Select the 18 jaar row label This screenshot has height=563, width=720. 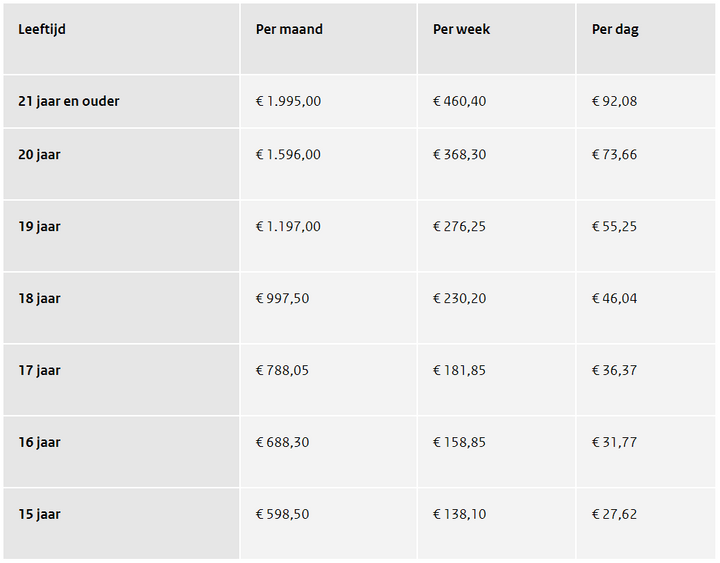click(x=39, y=298)
